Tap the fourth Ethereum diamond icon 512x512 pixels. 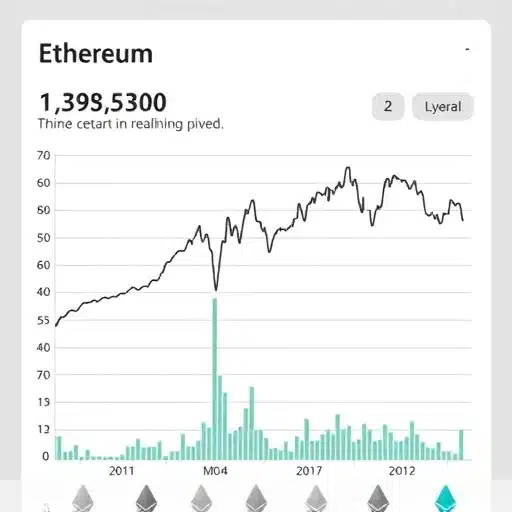pyautogui.click(x=256, y=499)
